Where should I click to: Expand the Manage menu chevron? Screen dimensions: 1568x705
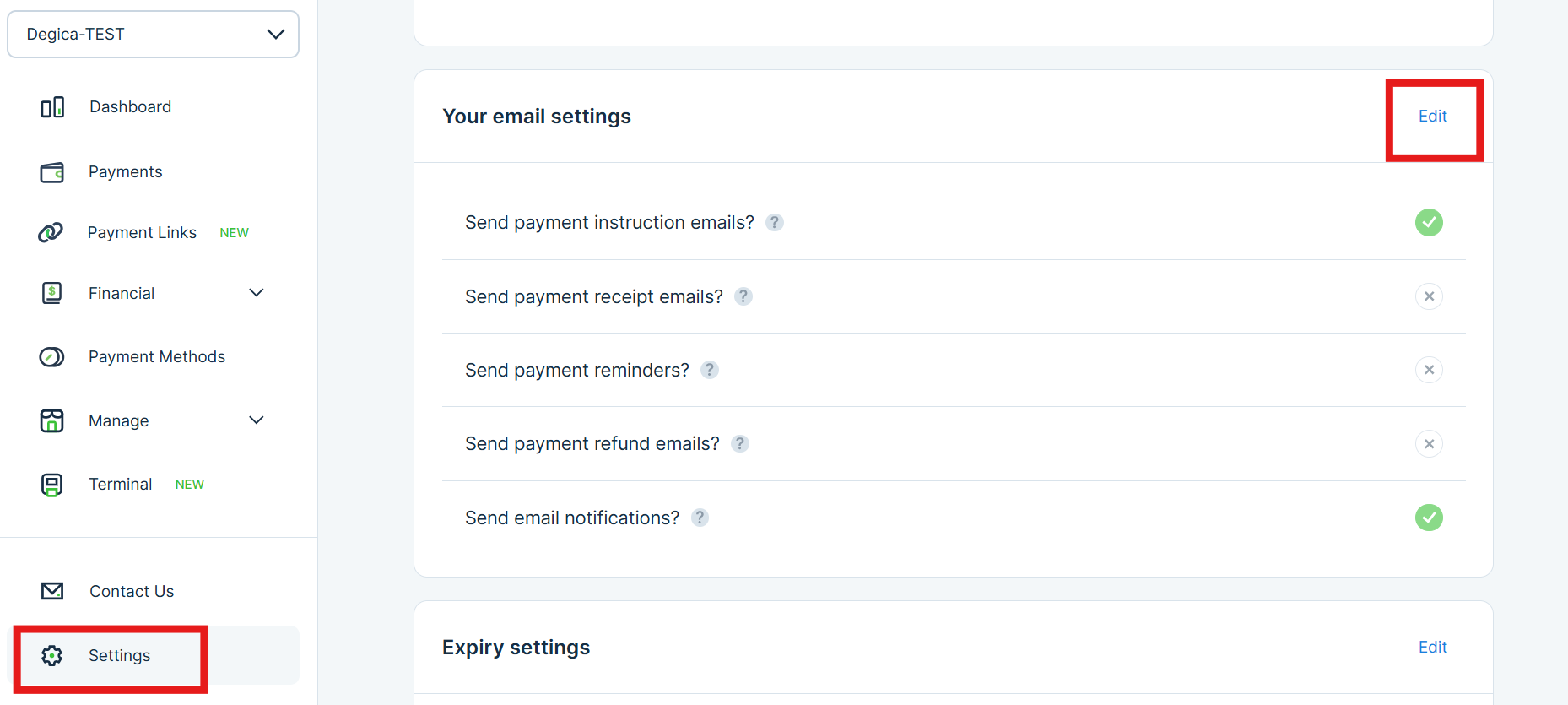(x=257, y=420)
